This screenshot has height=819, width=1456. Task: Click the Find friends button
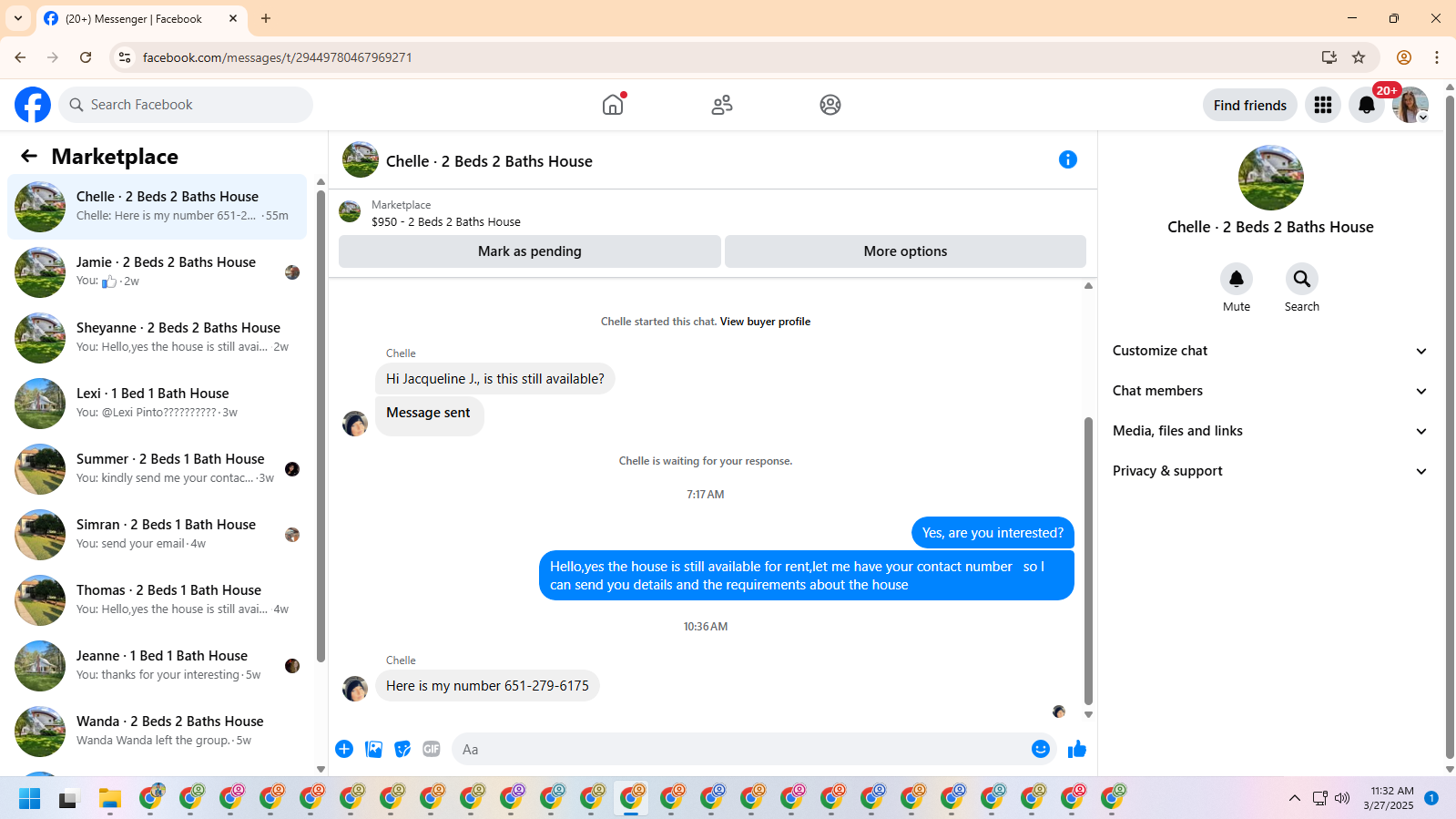coord(1250,106)
